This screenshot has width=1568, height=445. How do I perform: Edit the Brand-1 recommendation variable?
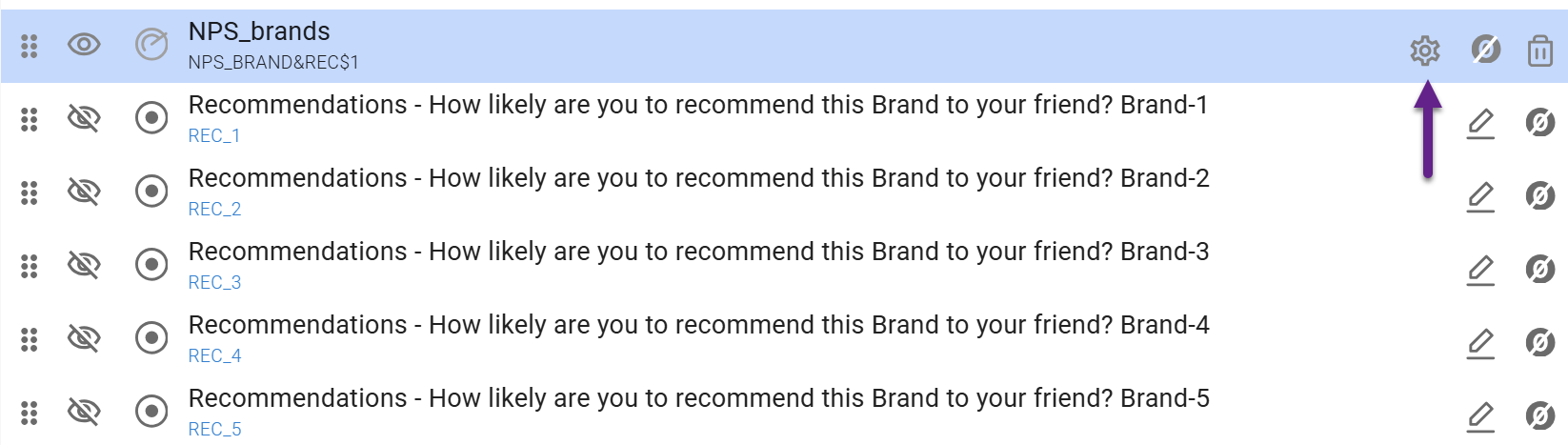pyautogui.click(x=1480, y=123)
